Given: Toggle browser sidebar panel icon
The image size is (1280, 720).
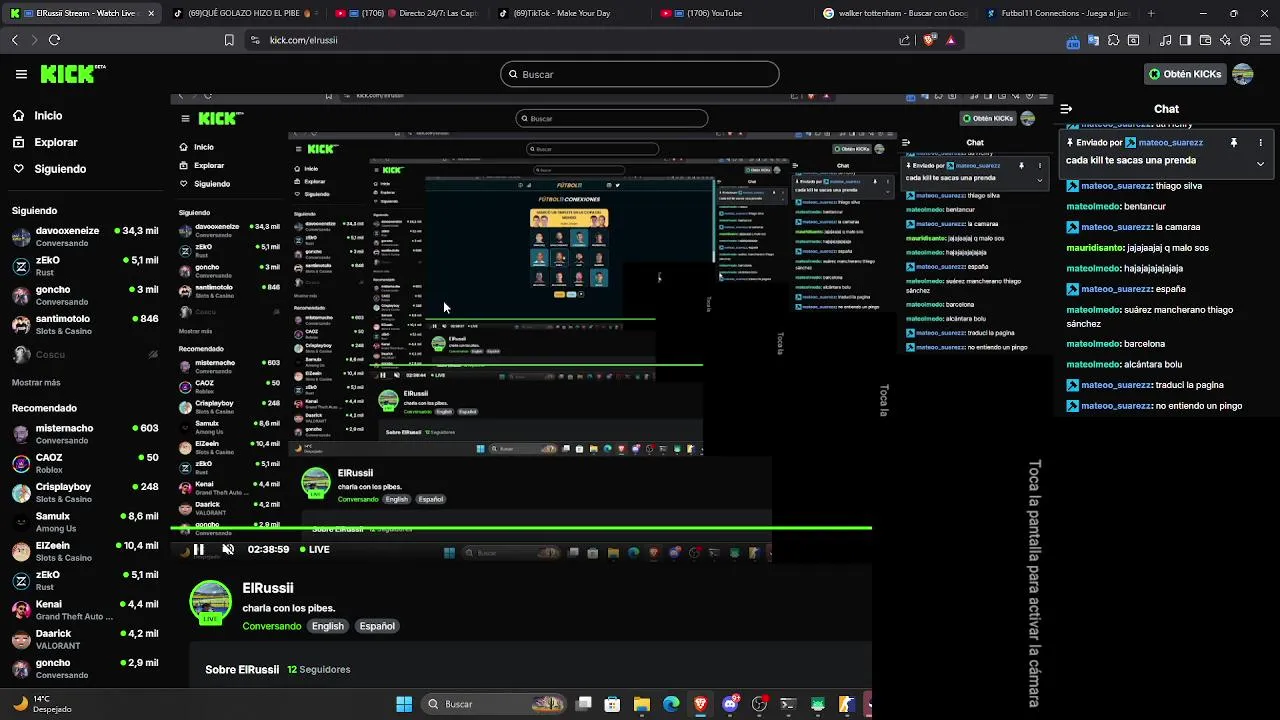Looking at the screenshot, I should (1185, 40).
